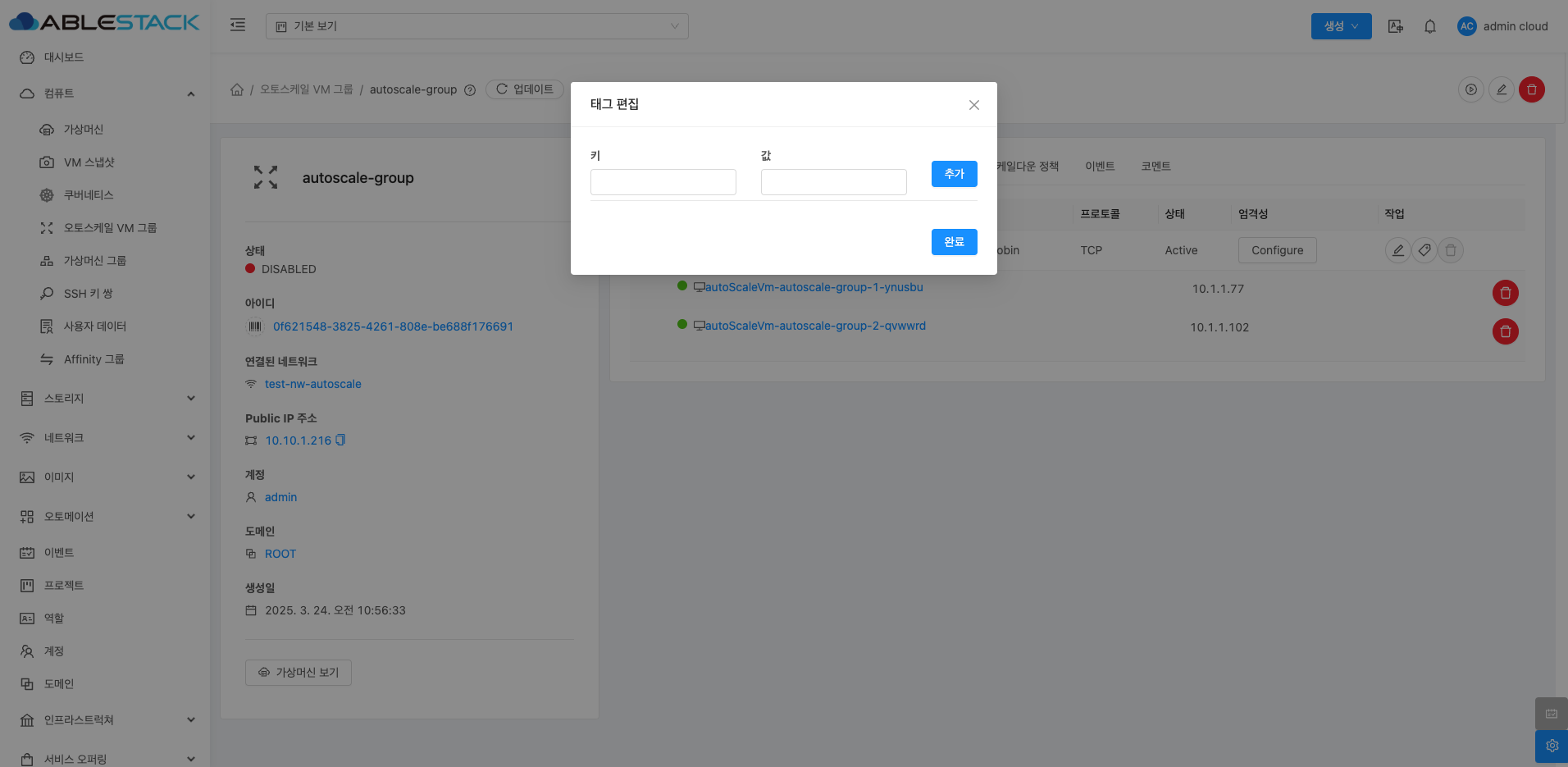Open the 기본 보기 view dropdown

(476, 26)
